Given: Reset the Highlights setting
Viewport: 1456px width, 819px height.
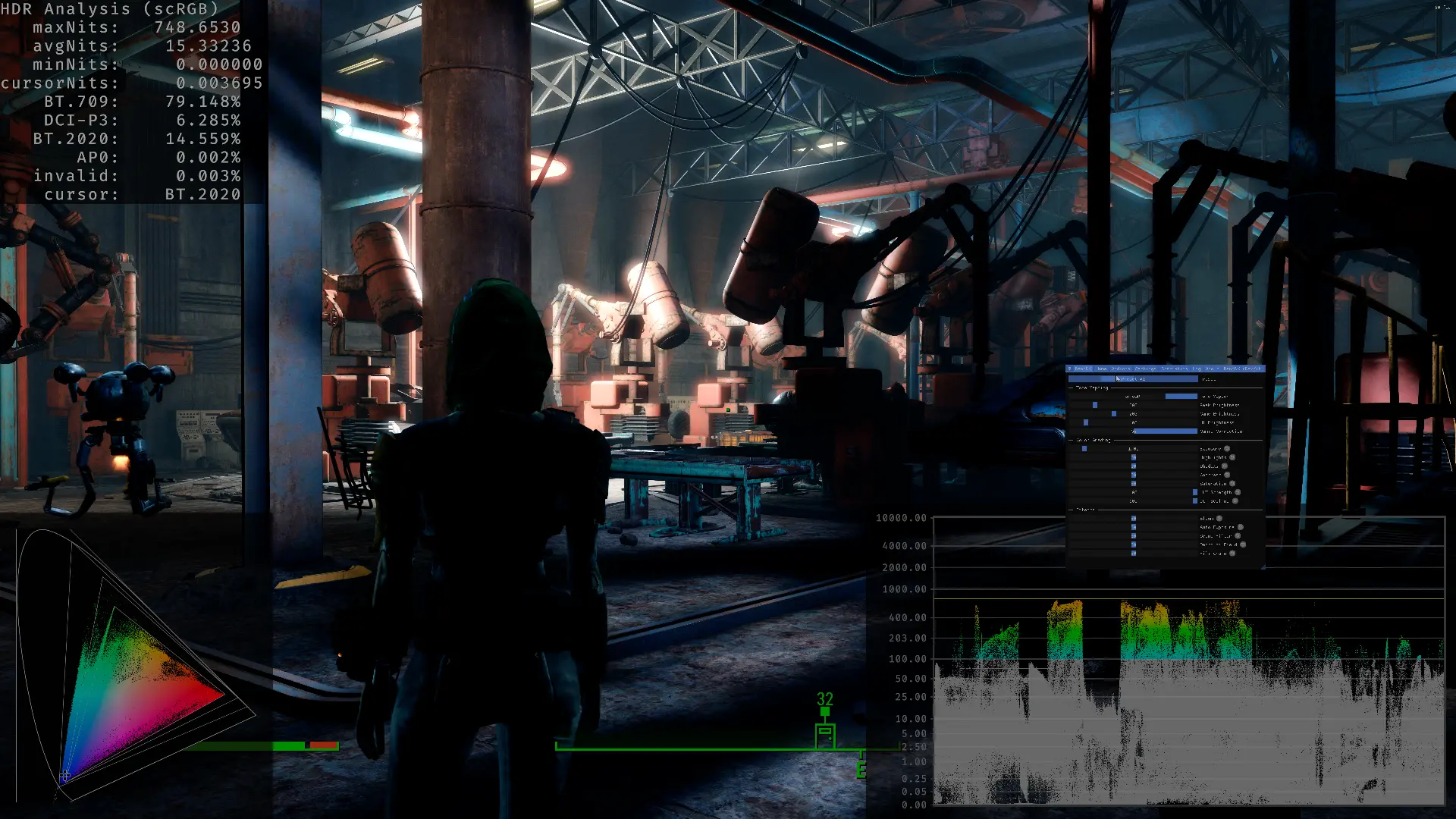Looking at the screenshot, I should pyautogui.click(x=1232, y=457).
